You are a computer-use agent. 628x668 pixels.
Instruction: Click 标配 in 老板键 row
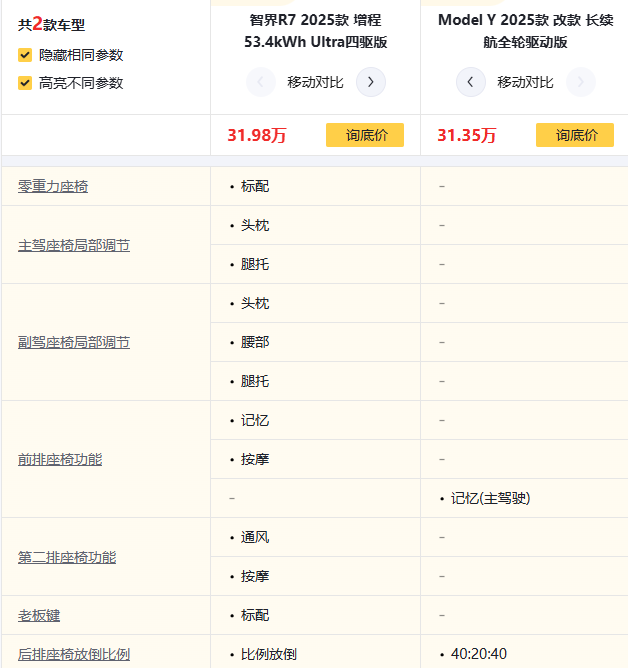click(x=255, y=615)
